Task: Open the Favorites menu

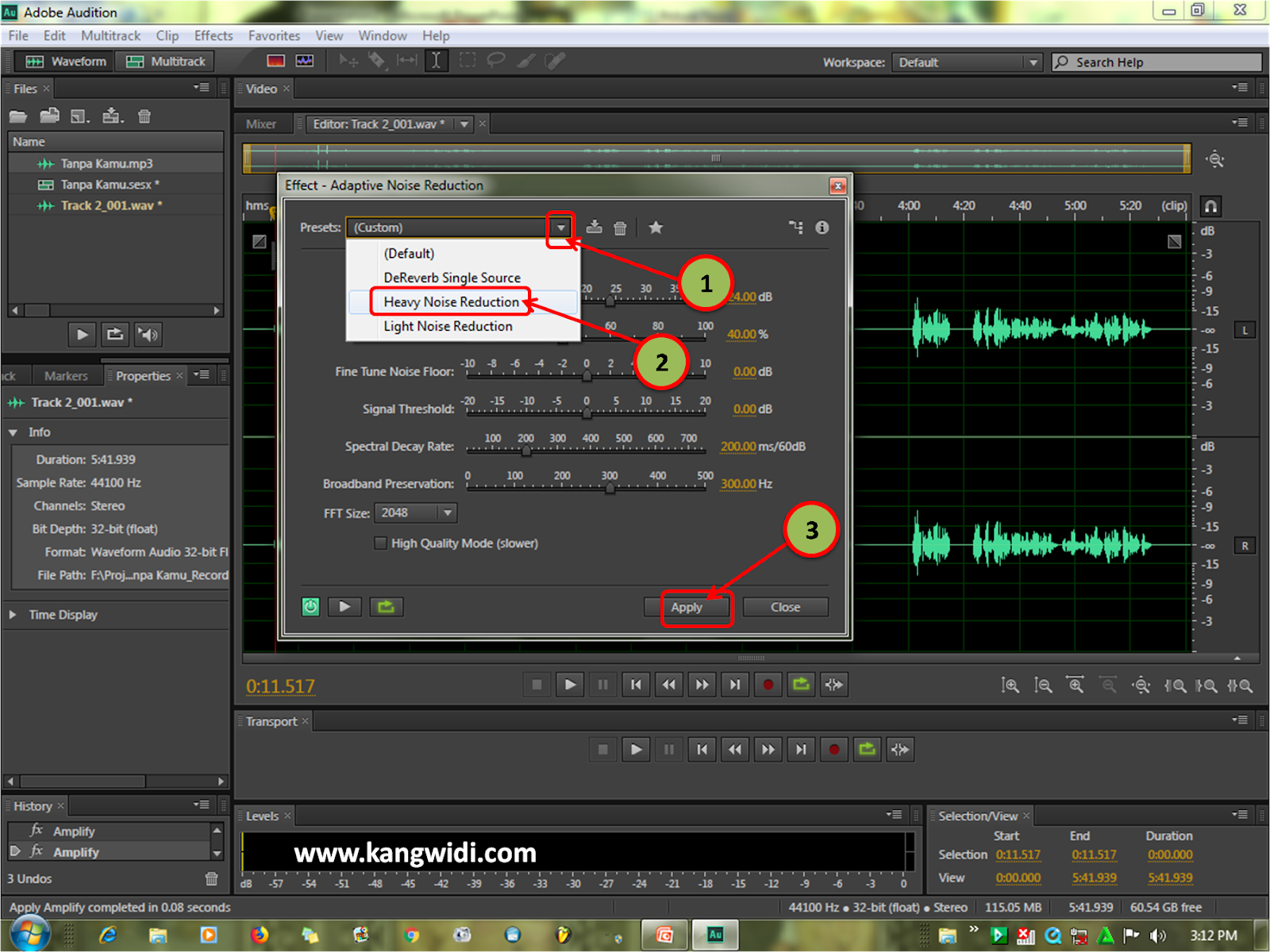Action: (x=274, y=36)
